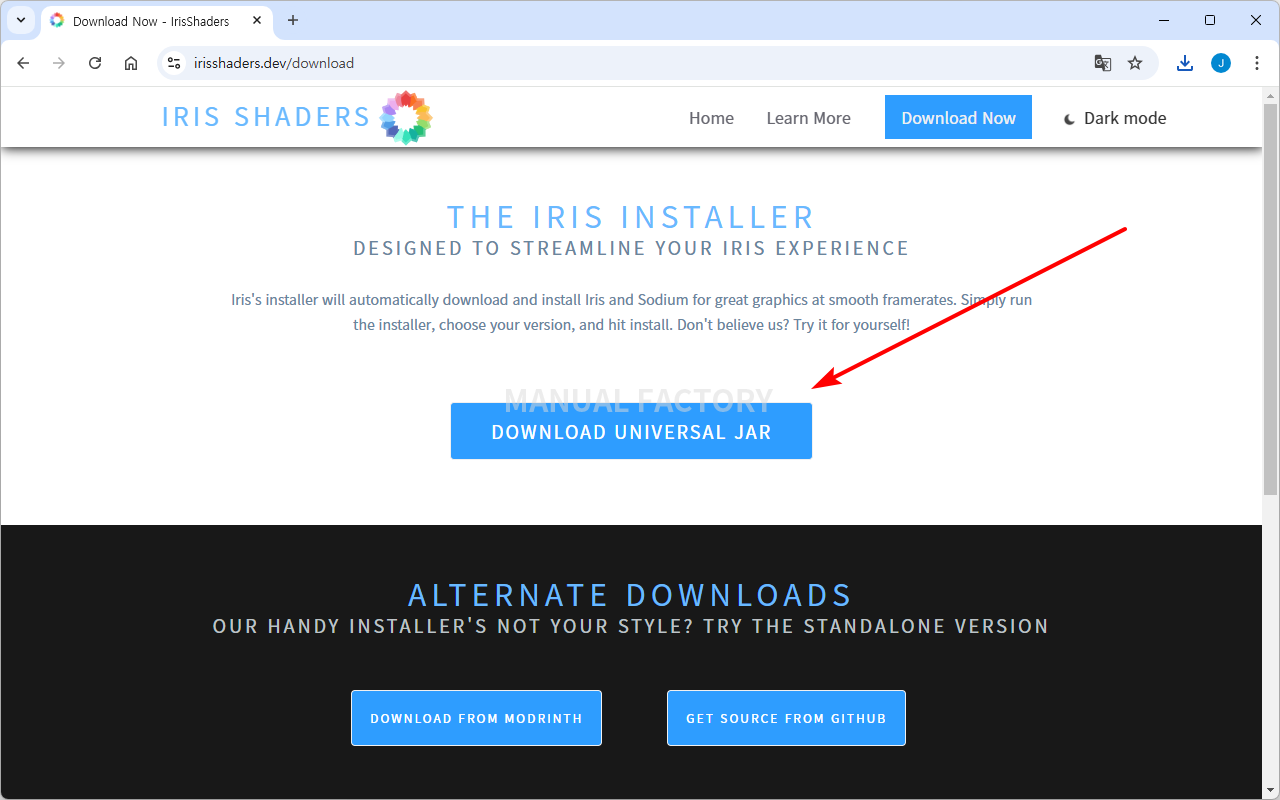Open the Home nav link
This screenshot has width=1280, height=800.
pyautogui.click(x=711, y=118)
